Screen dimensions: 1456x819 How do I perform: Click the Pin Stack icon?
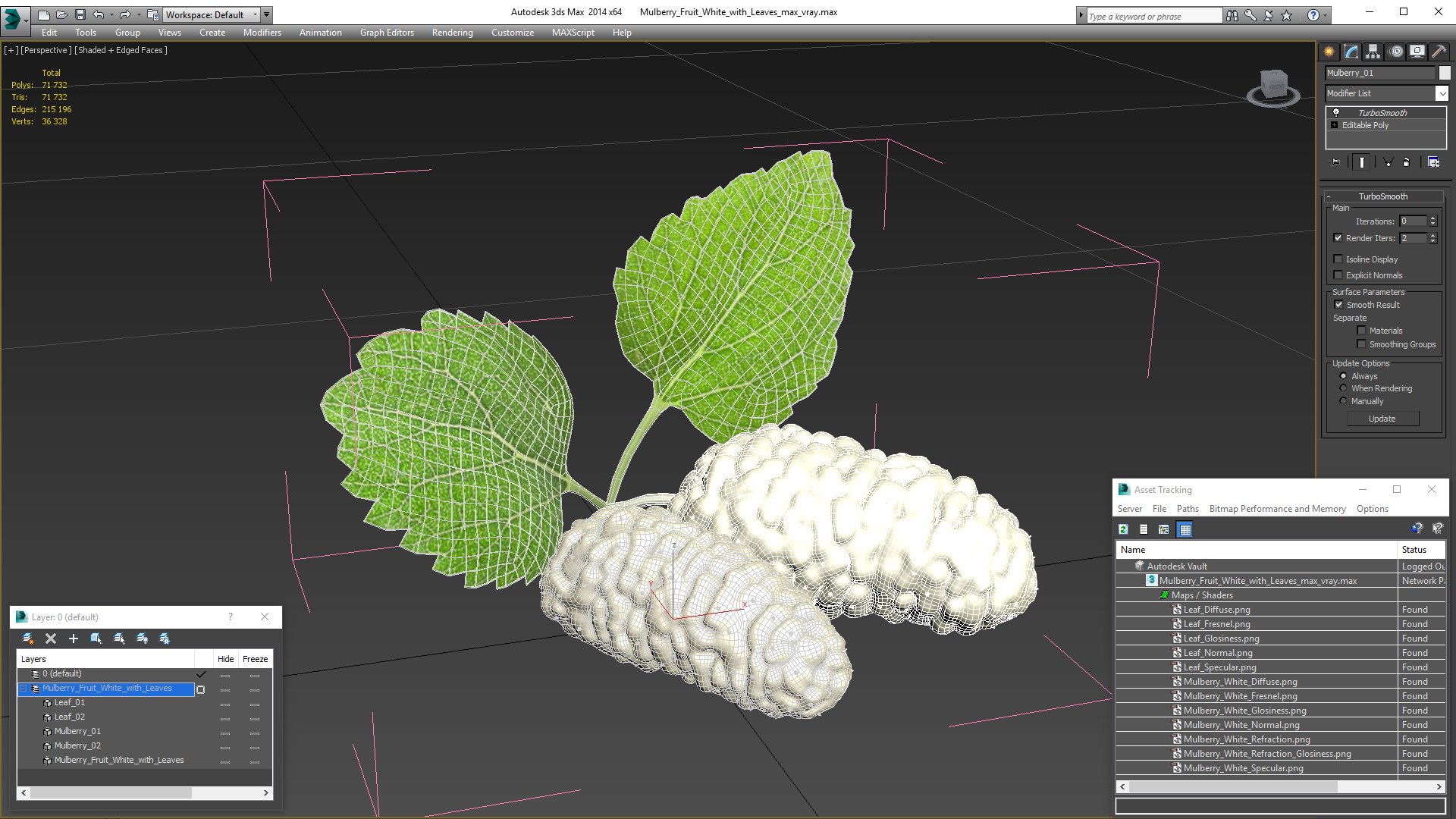tap(1335, 162)
